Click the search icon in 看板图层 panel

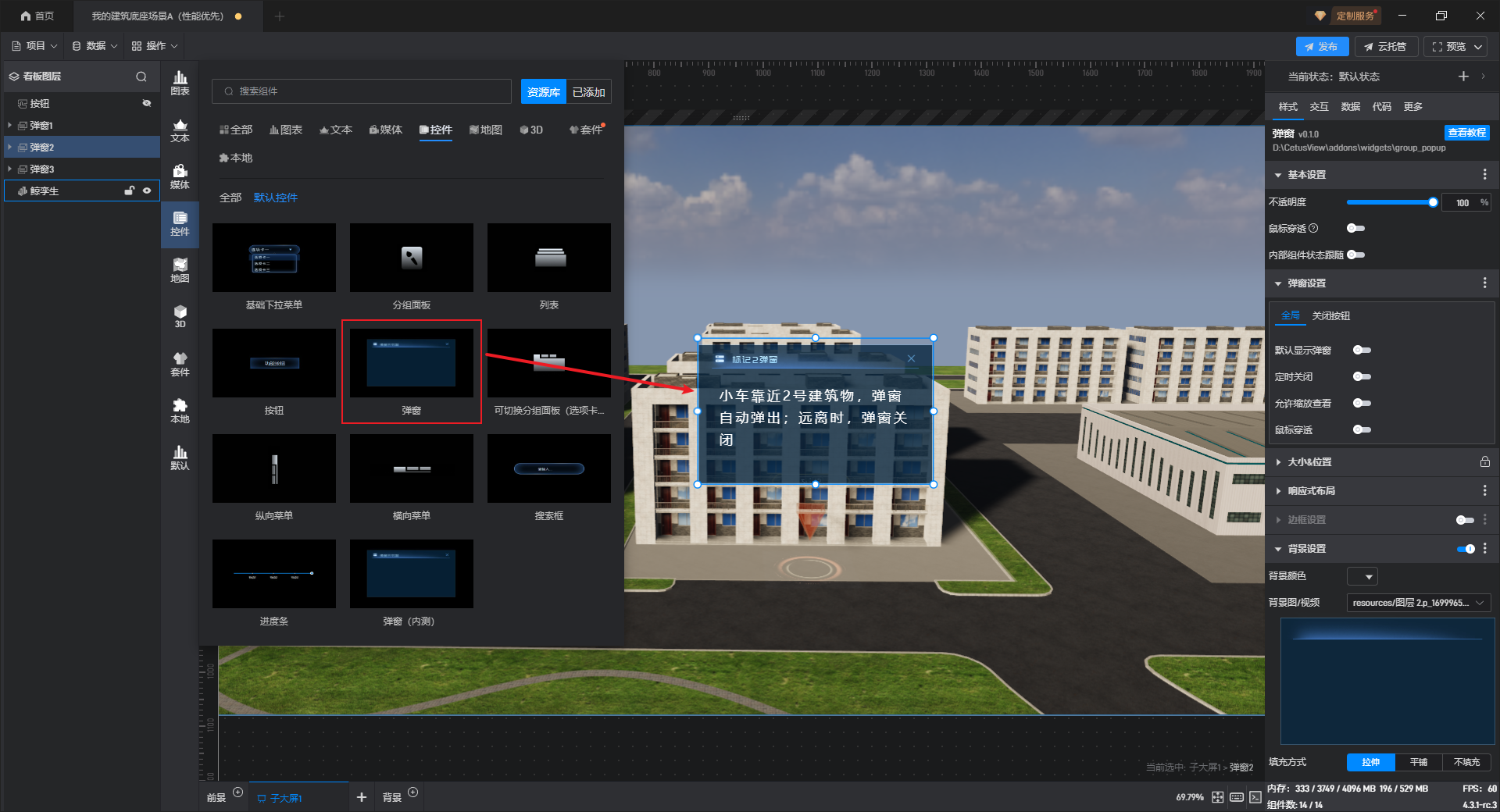click(x=141, y=77)
